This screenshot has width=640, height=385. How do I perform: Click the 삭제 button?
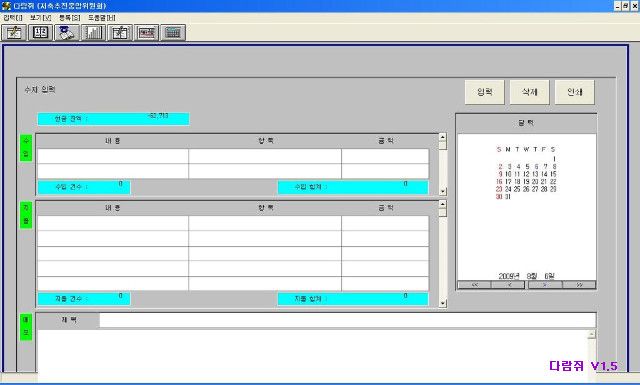point(529,92)
